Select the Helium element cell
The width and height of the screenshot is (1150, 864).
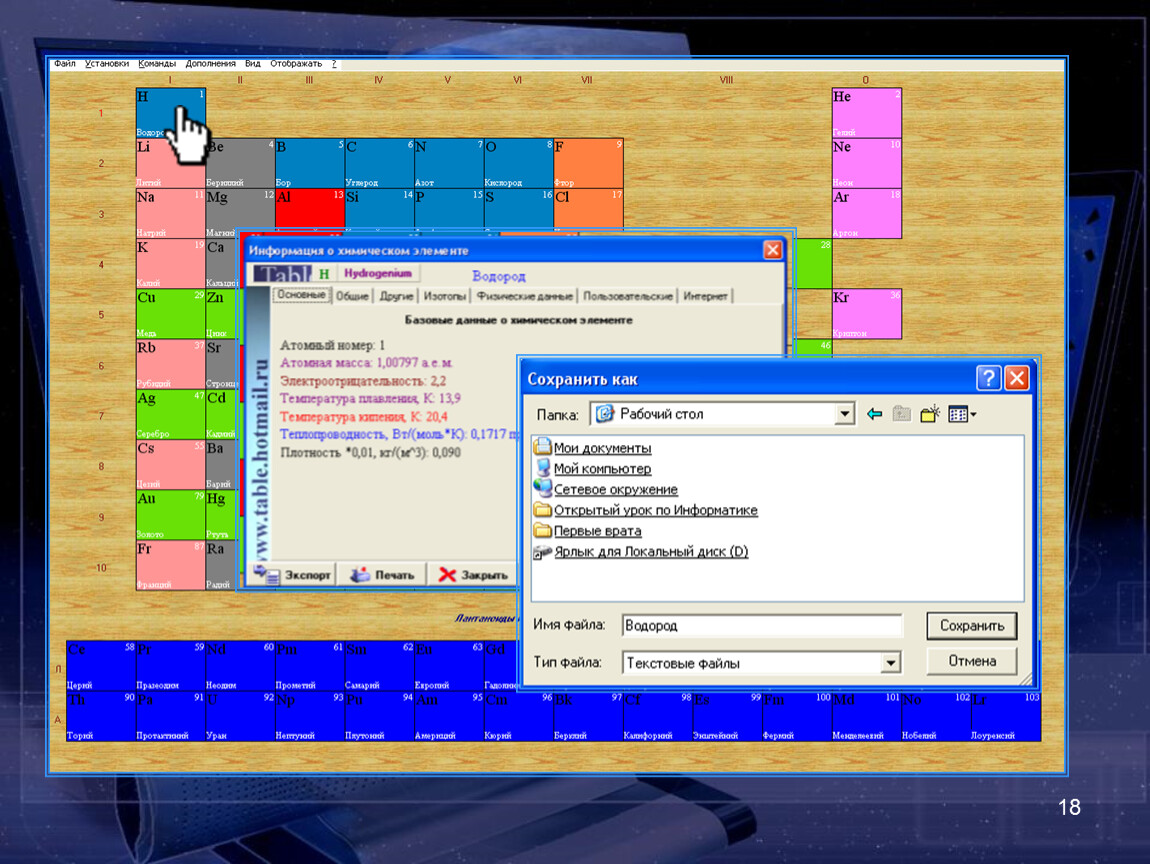[x=866, y=113]
